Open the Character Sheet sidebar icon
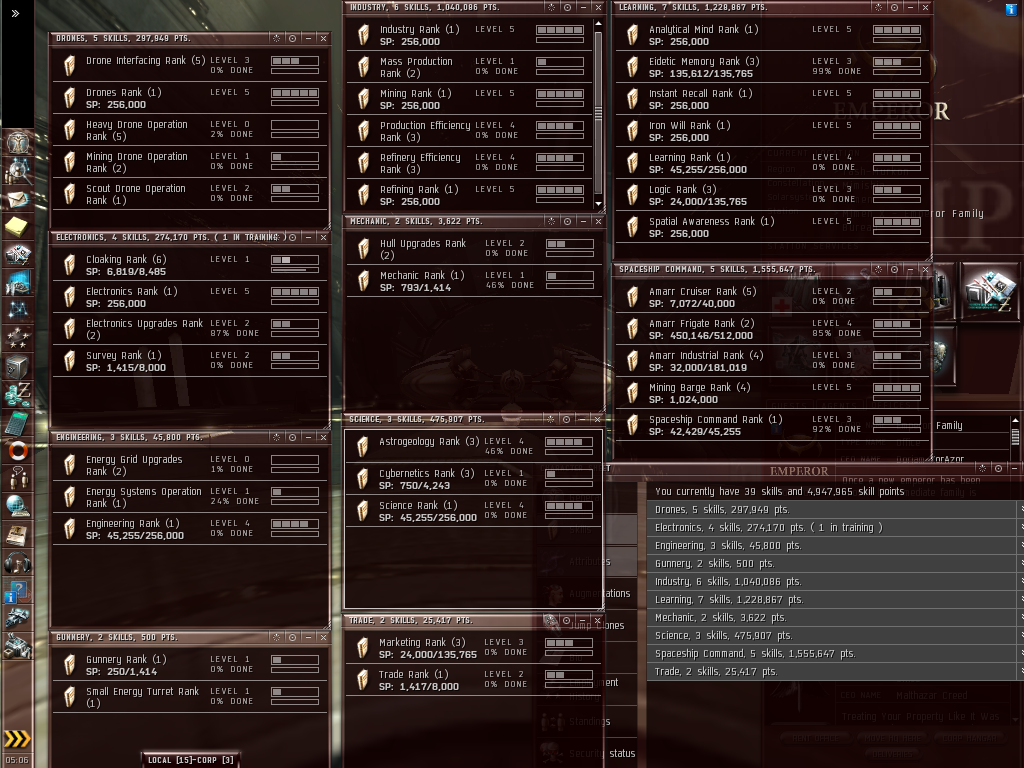 pyautogui.click(x=17, y=142)
